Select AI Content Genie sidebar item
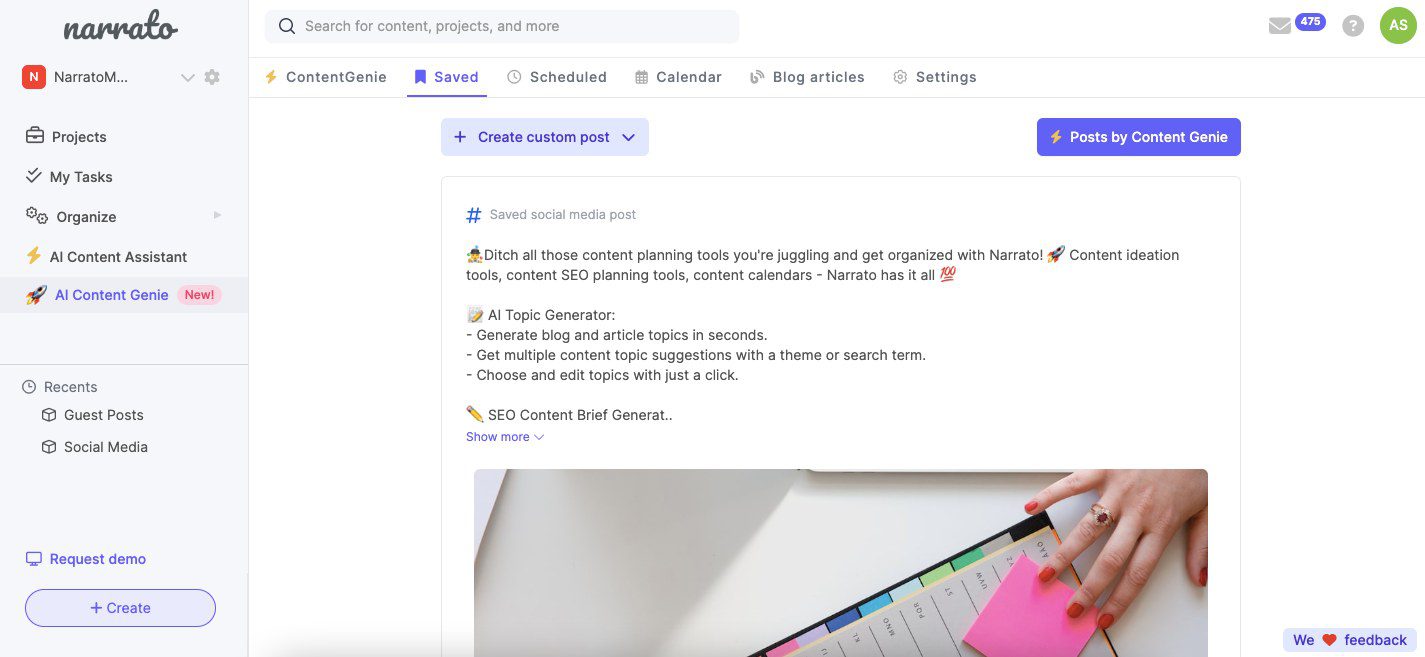This screenshot has height=657, width=1425. (124, 295)
